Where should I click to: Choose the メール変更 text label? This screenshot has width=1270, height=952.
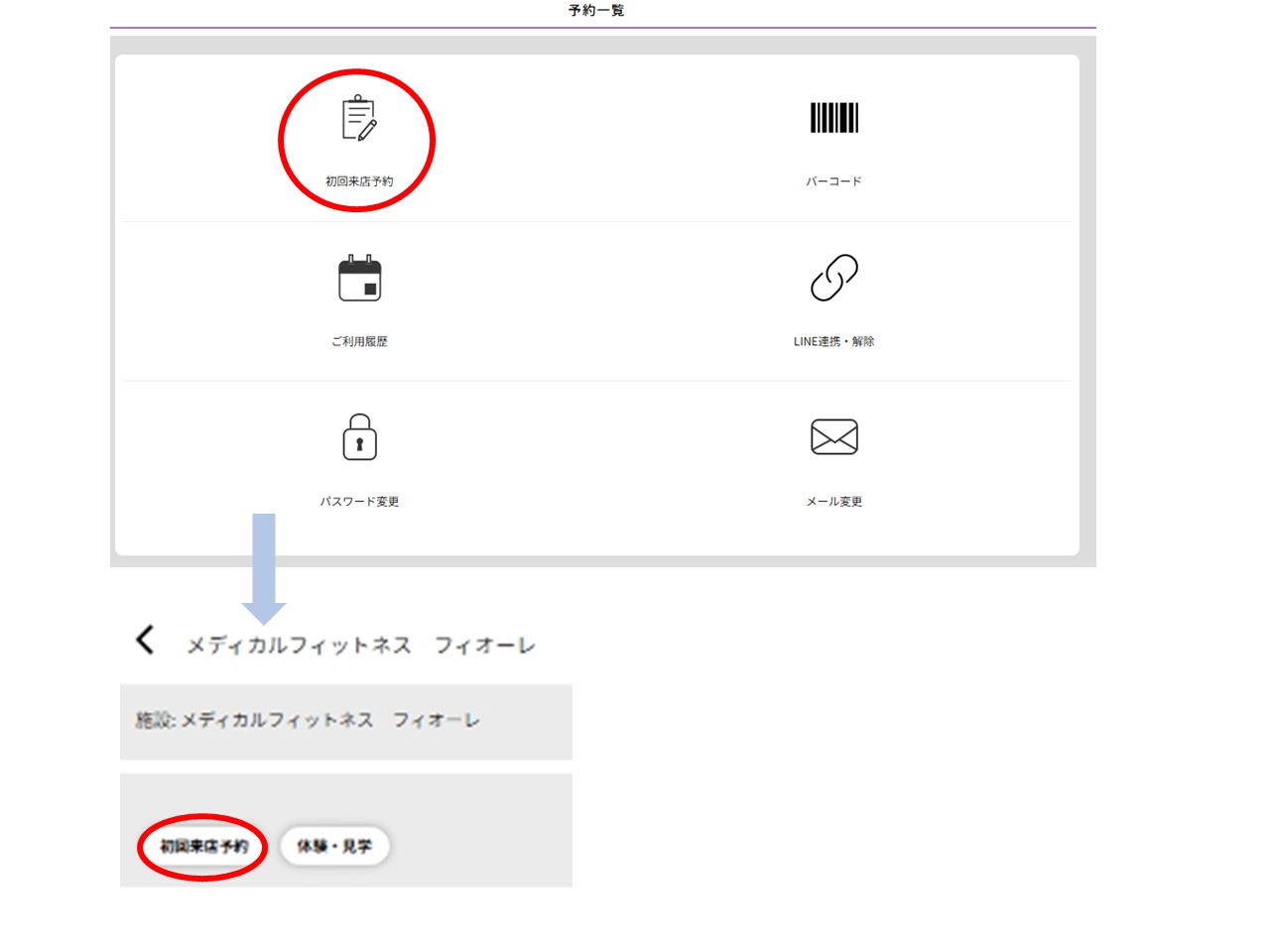tap(833, 502)
